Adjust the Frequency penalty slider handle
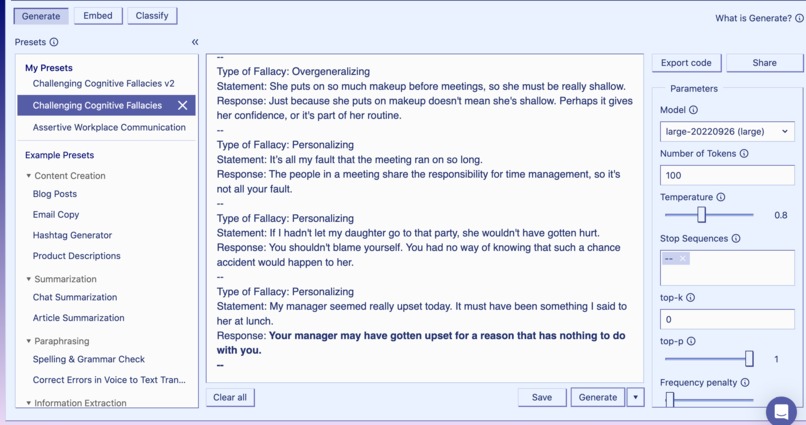Screen dimensions: 806x425 click(670, 400)
